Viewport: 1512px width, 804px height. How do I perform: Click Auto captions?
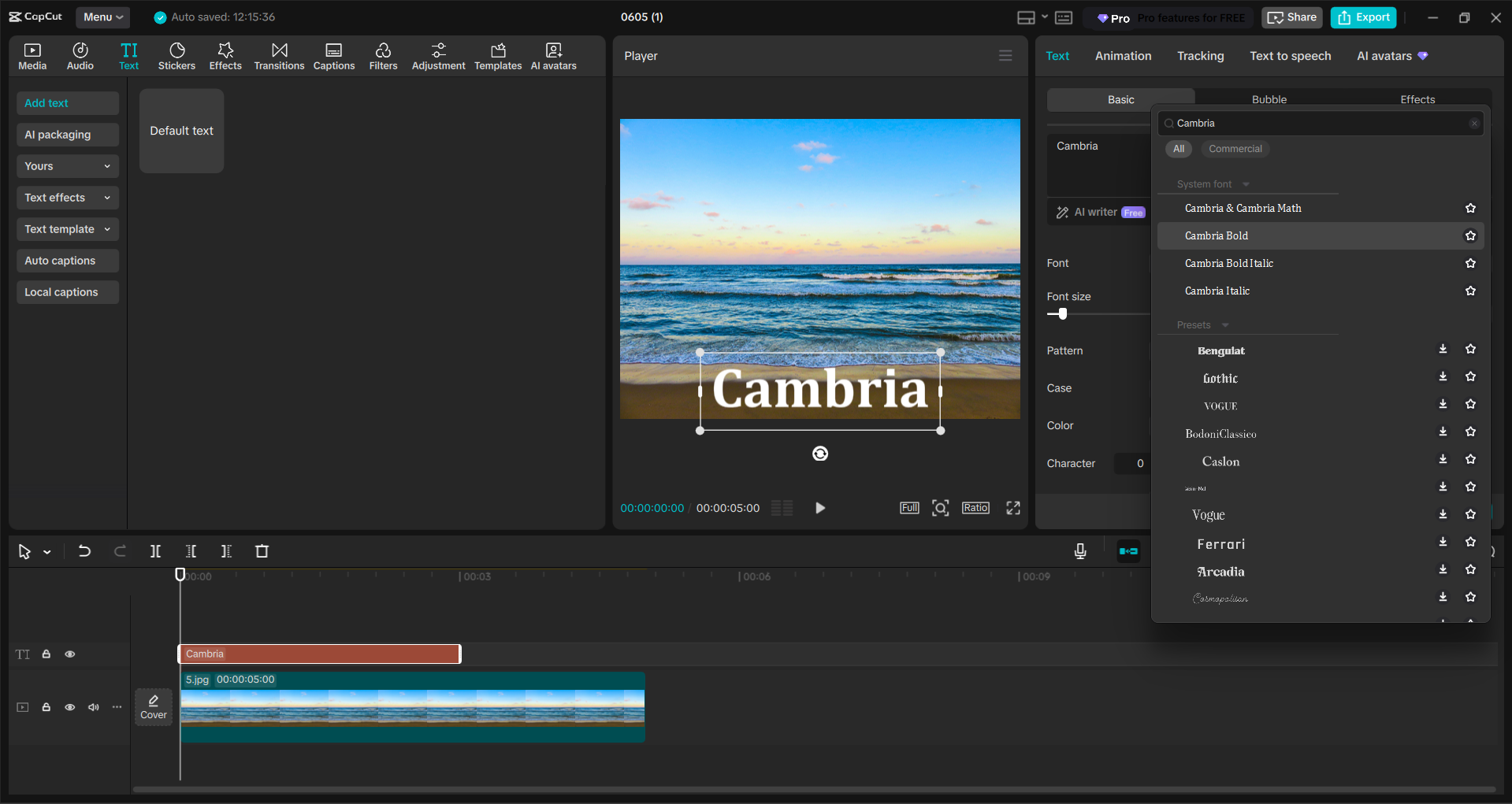[x=67, y=260]
